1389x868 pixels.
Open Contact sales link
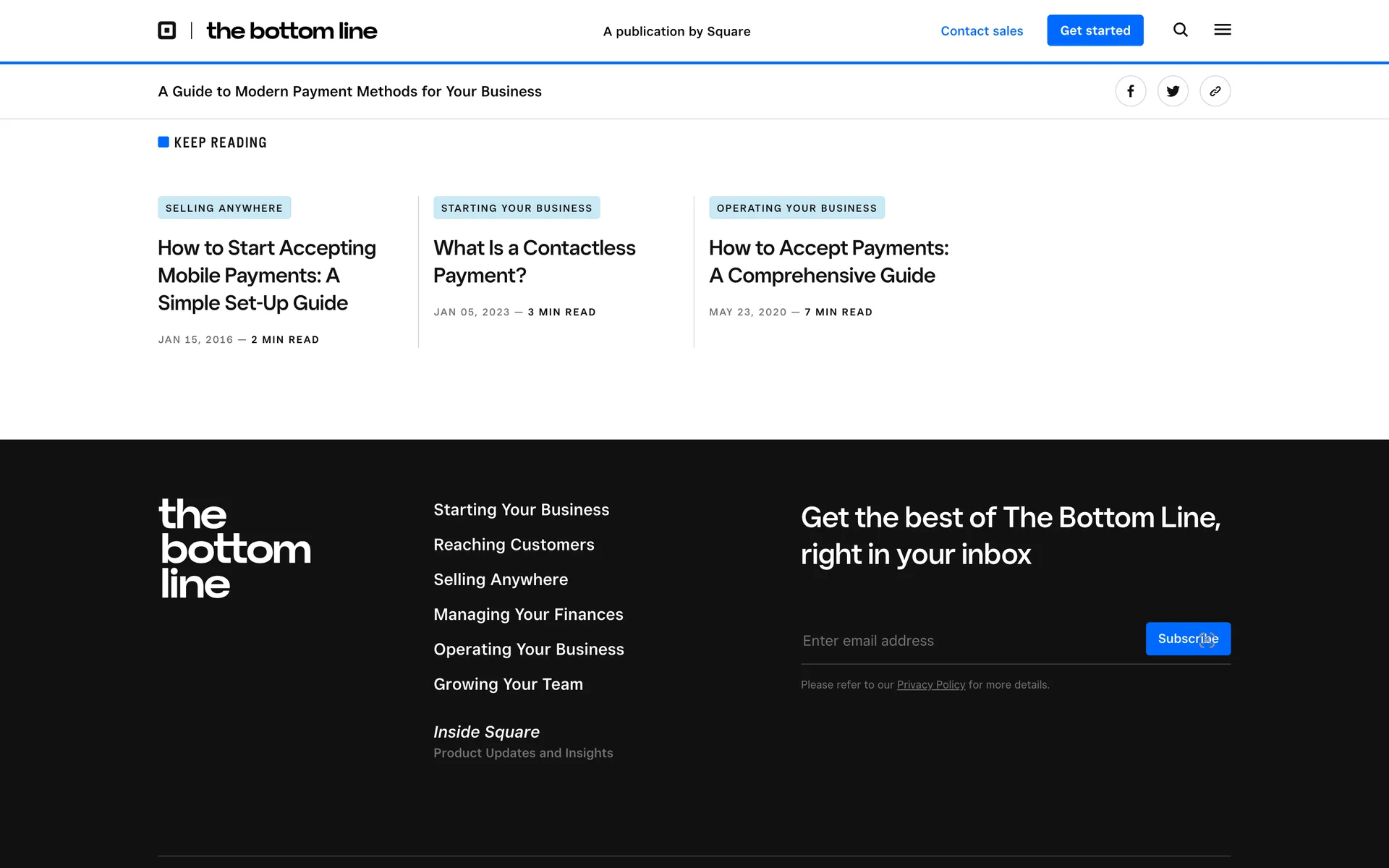point(981,31)
